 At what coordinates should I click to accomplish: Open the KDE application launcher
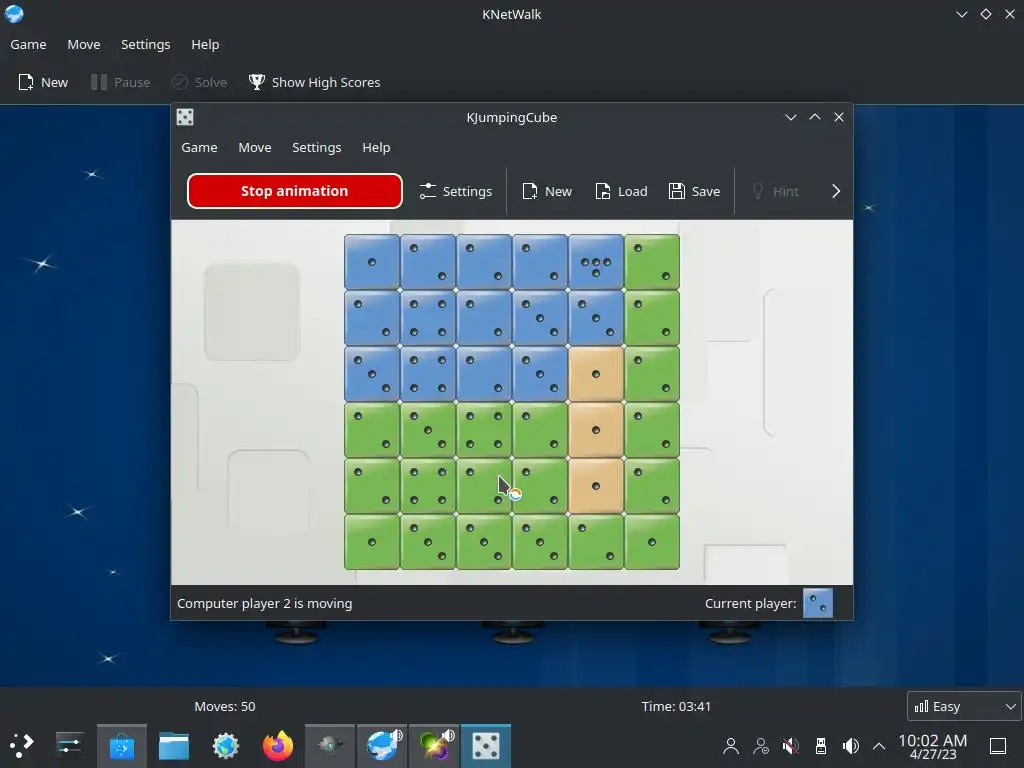pyautogui.click(x=22, y=745)
